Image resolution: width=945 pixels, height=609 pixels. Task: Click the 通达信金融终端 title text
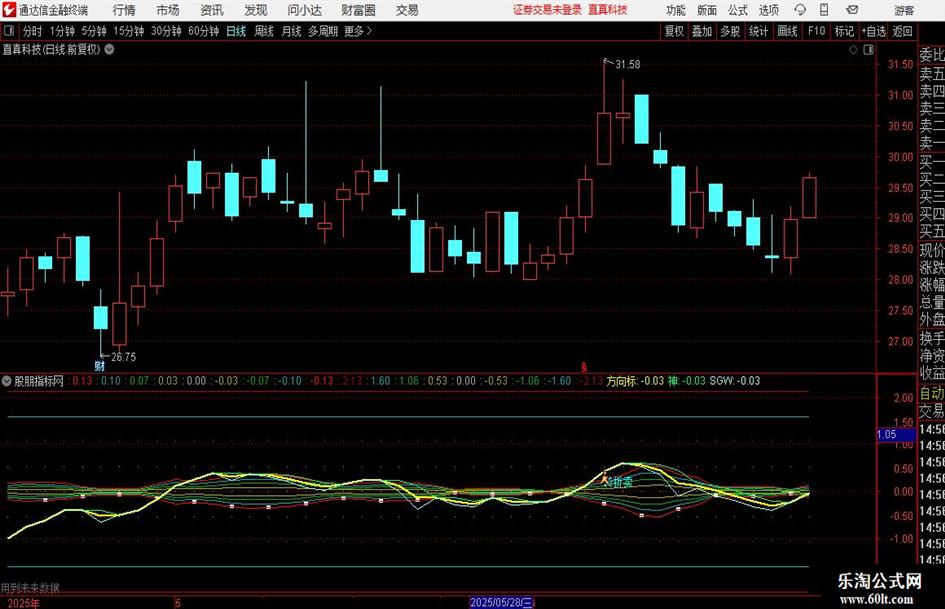pyautogui.click(x=53, y=10)
